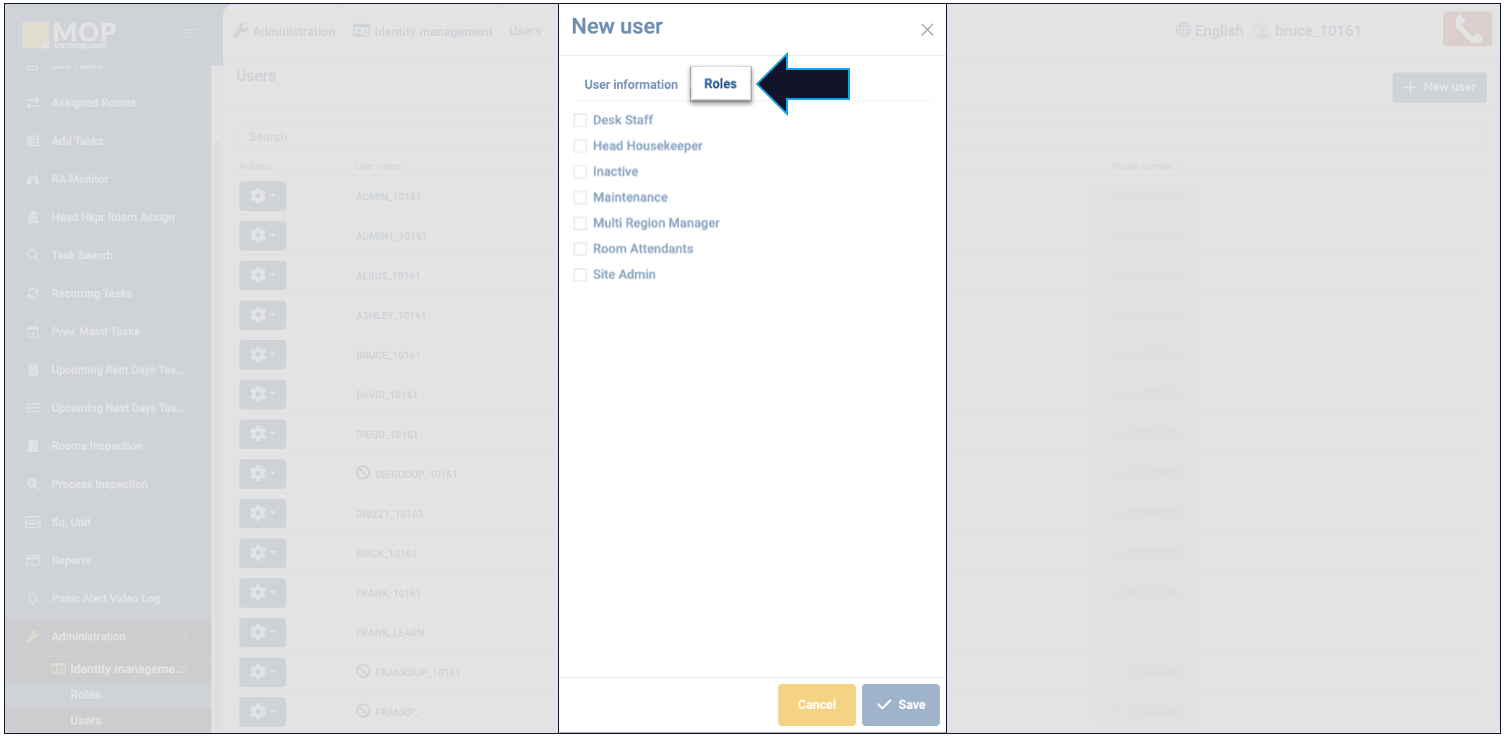Click the Administration wrench icon in sidebar
The height and width of the screenshot is (739, 1506).
click(33, 637)
